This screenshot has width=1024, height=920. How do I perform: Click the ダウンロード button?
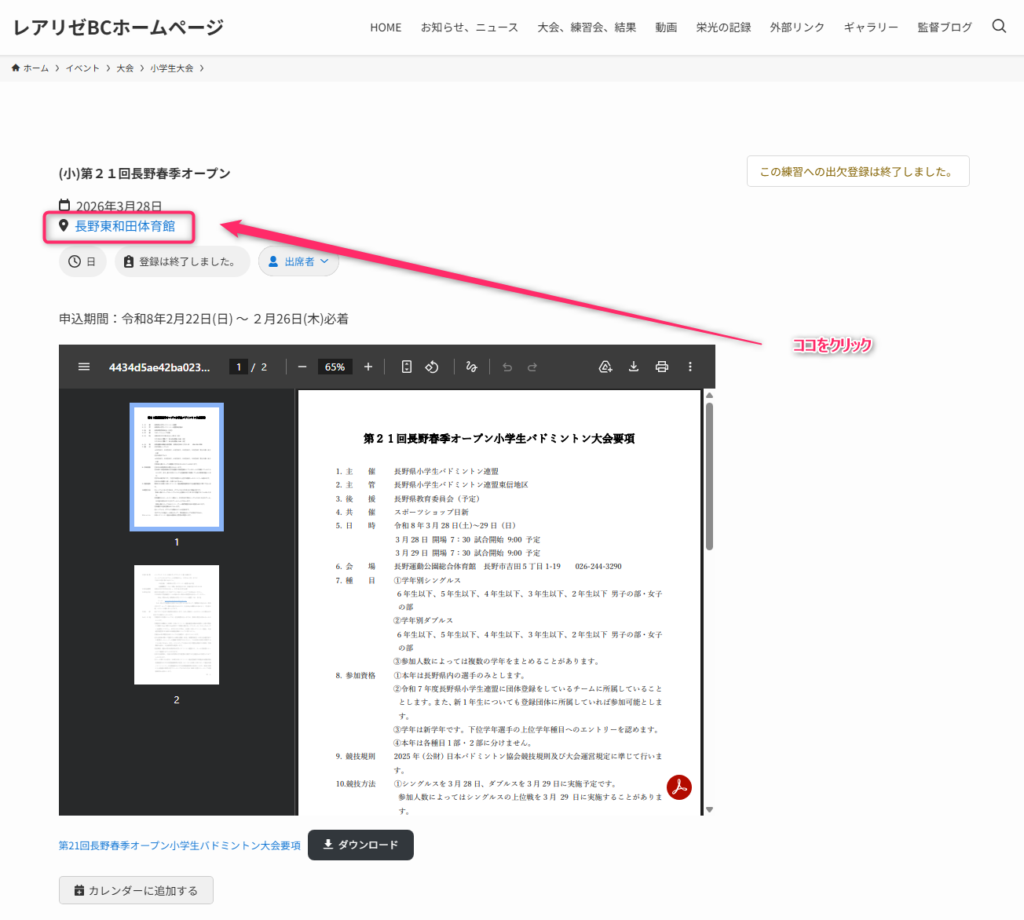360,845
